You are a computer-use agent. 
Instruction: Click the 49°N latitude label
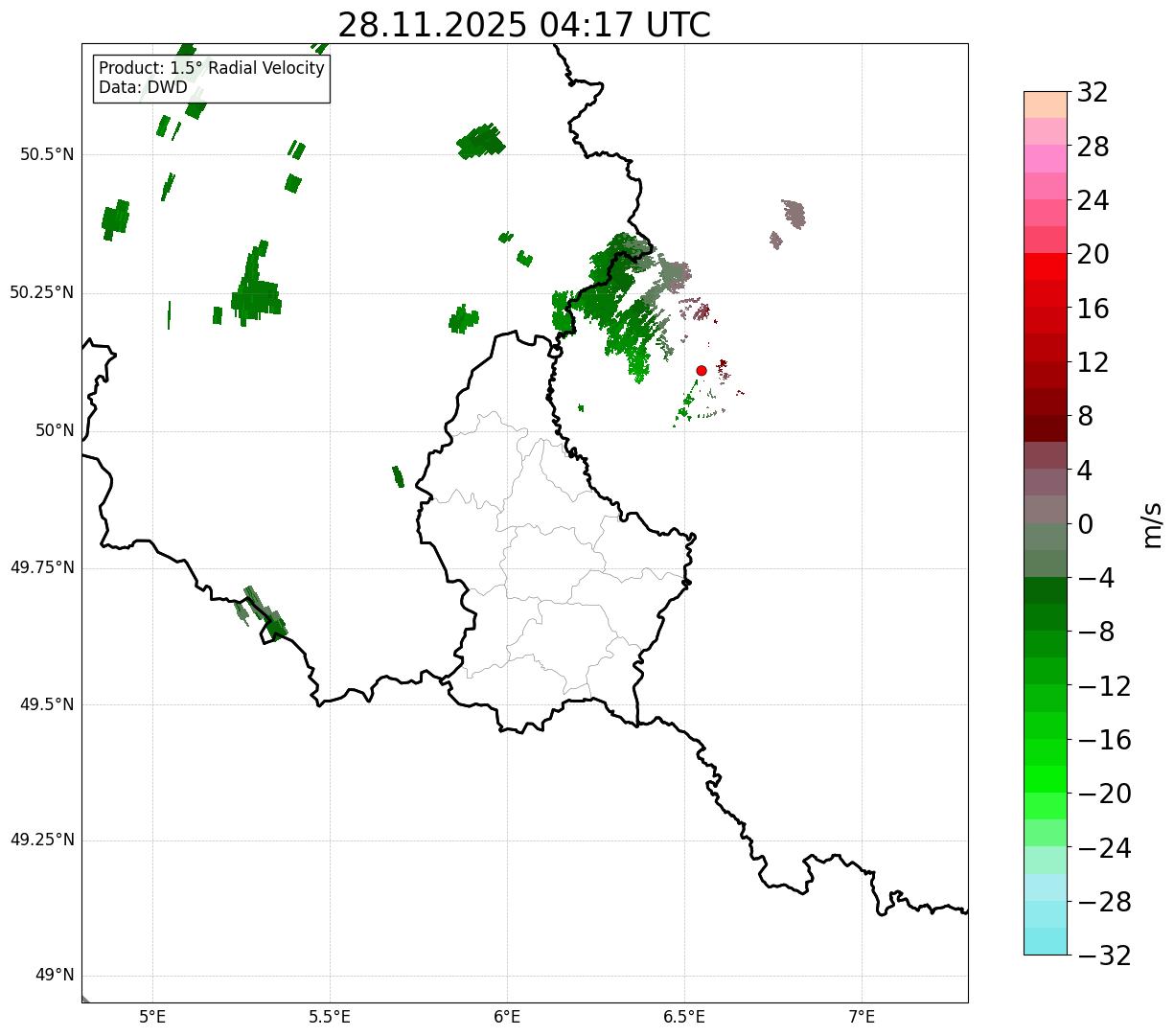pyautogui.click(x=55, y=976)
